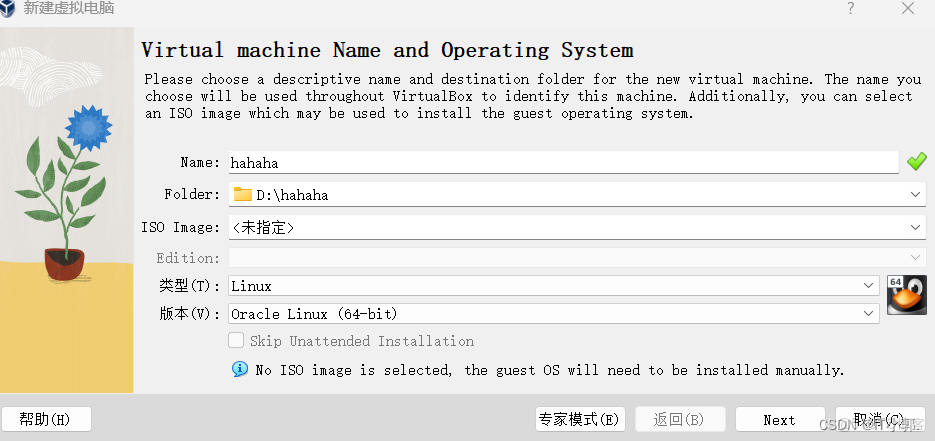
Task: Click the VirtualBox logo in the title bar
Action: pos(7,8)
